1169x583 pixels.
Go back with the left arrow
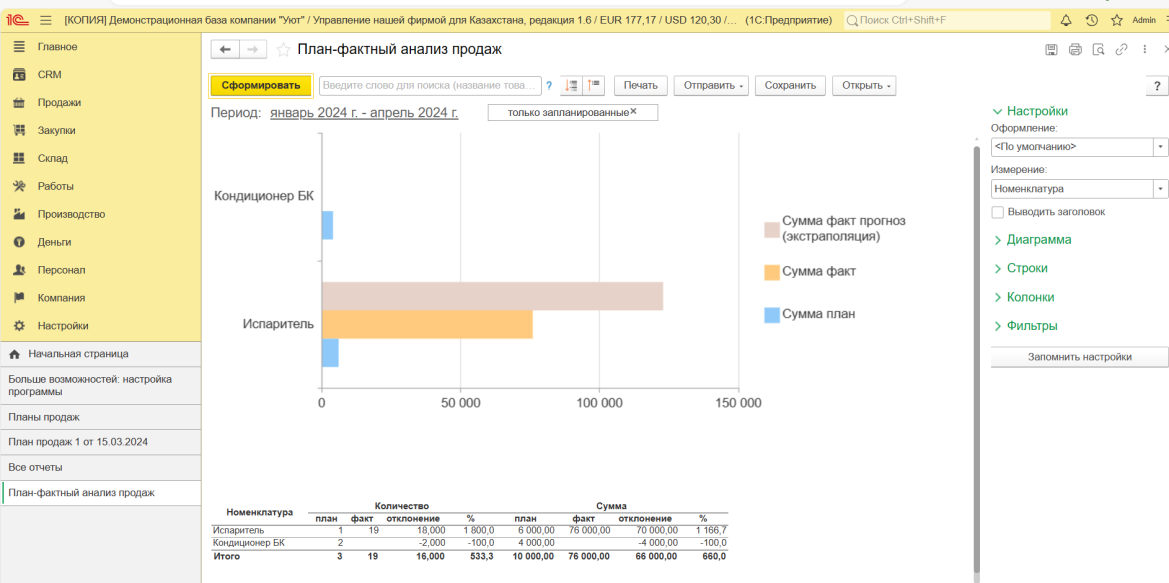pos(225,50)
